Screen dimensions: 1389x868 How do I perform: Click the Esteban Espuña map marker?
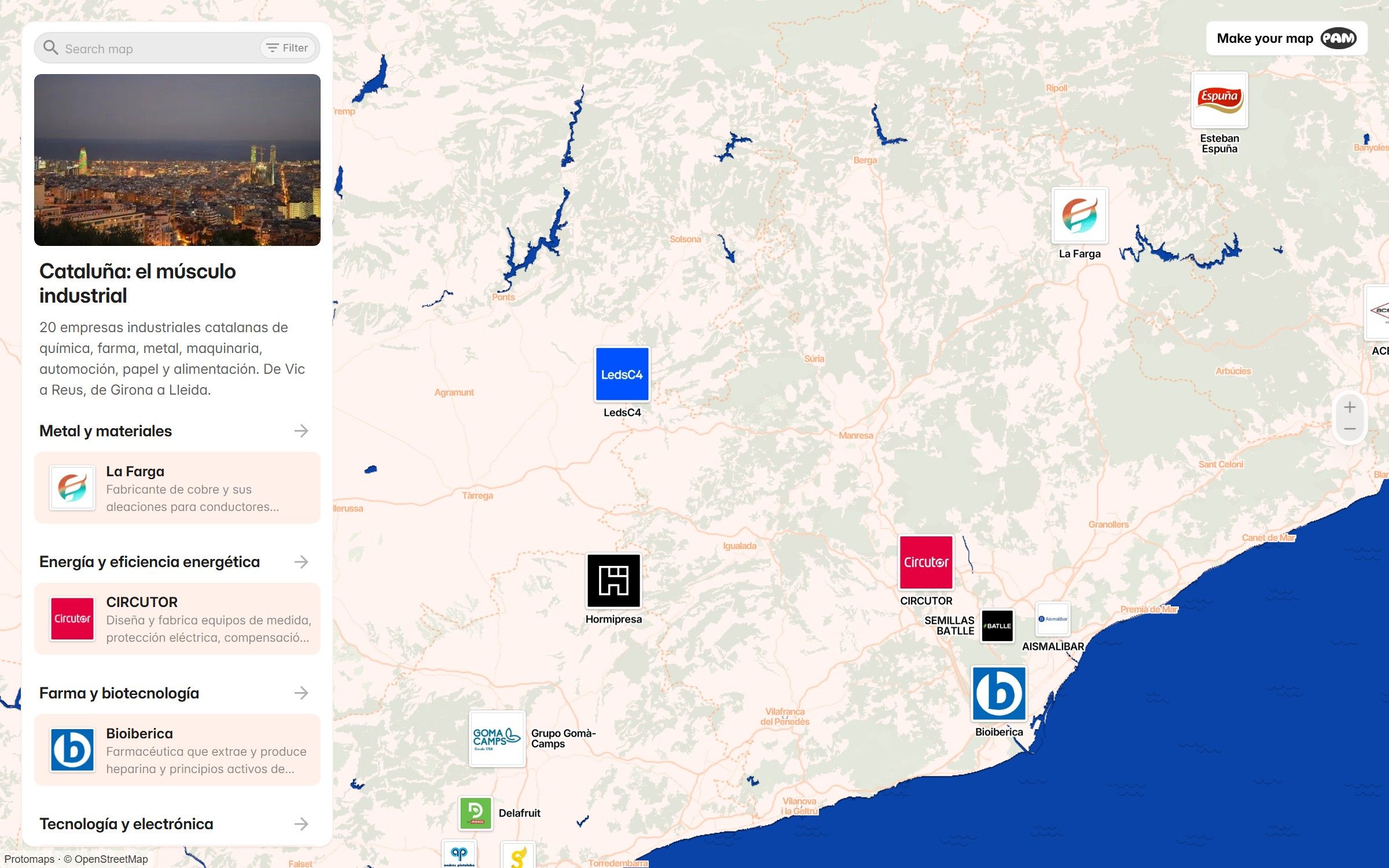pyautogui.click(x=1219, y=100)
